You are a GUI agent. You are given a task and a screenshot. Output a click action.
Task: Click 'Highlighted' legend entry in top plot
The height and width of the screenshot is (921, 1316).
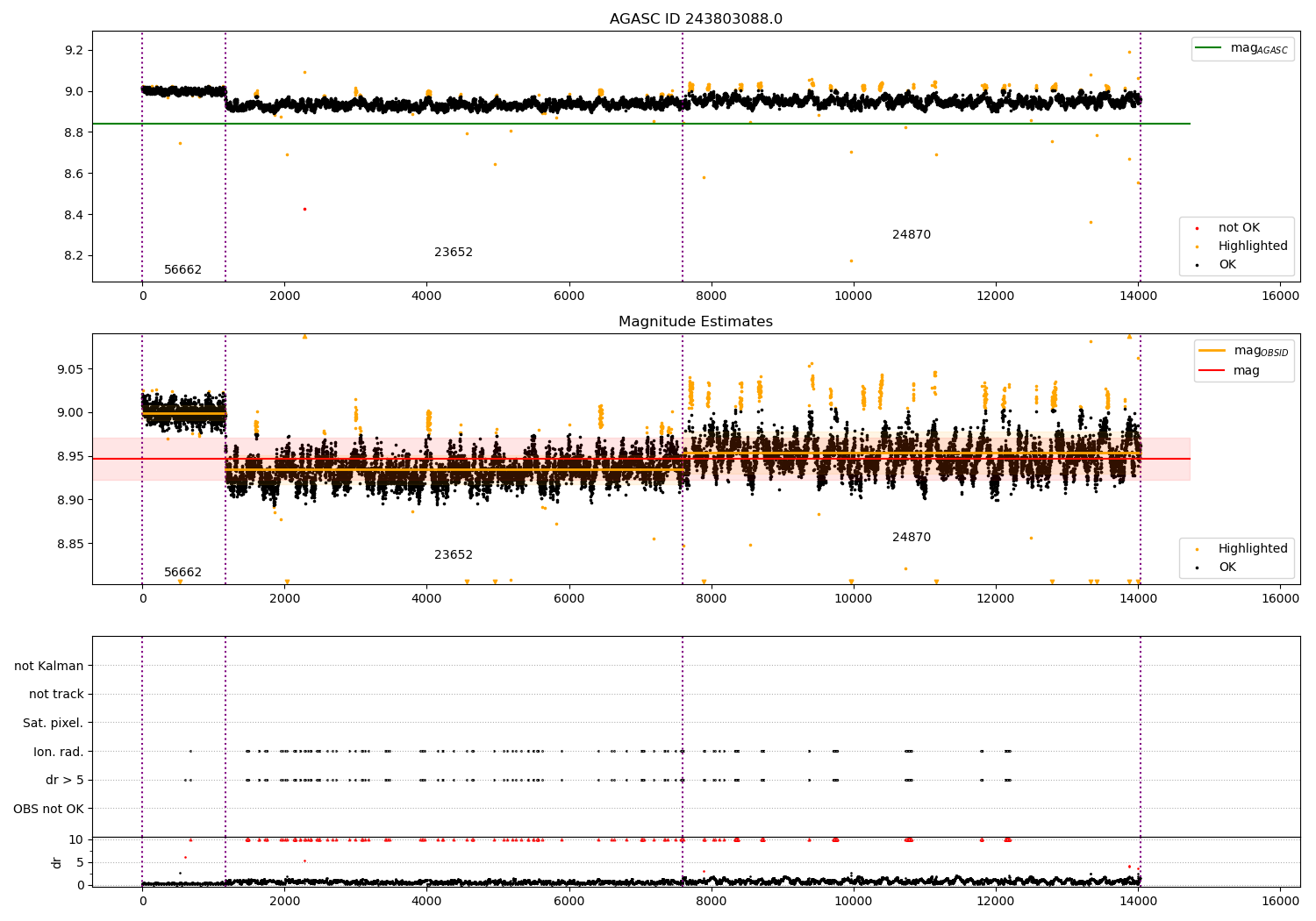point(1253,246)
